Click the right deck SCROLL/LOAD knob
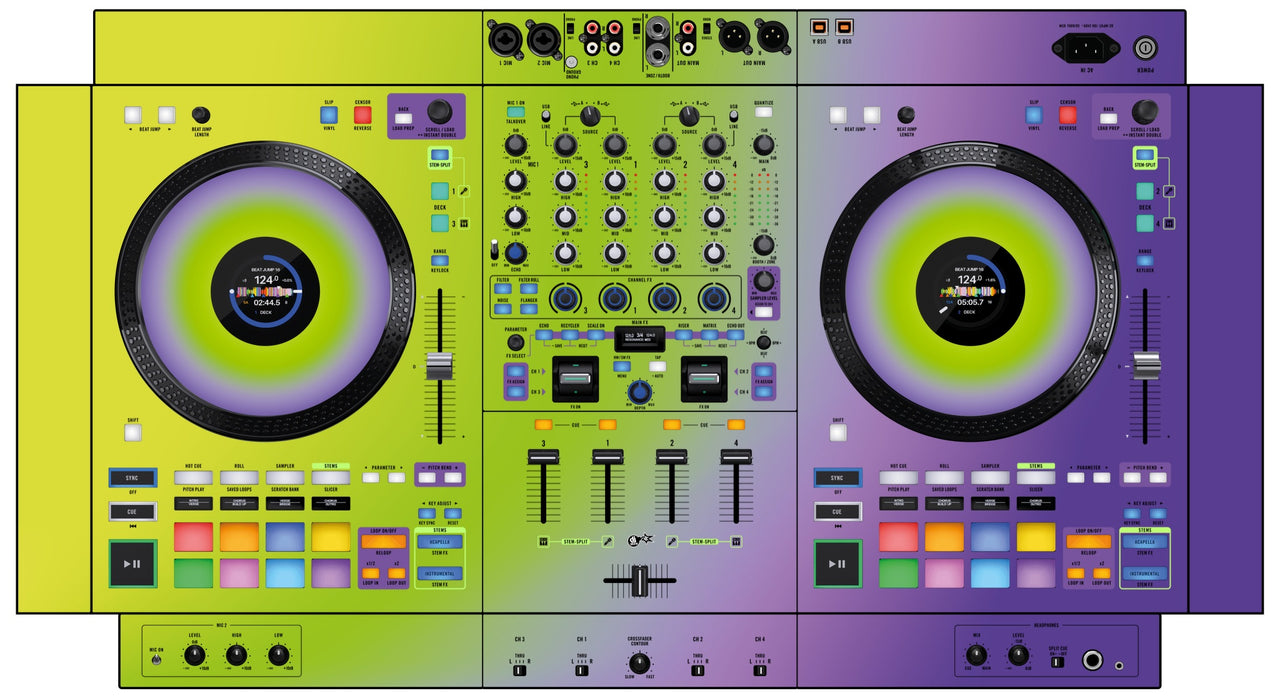Viewport: 1280px width, 698px height. tap(1144, 111)
